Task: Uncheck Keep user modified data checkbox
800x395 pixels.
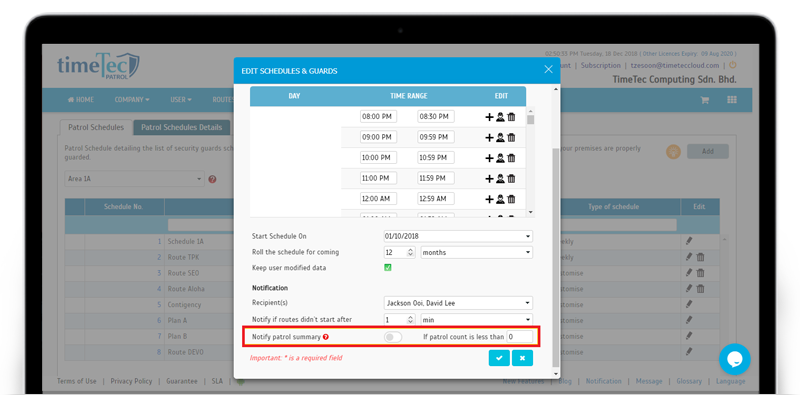Action: 388,267
